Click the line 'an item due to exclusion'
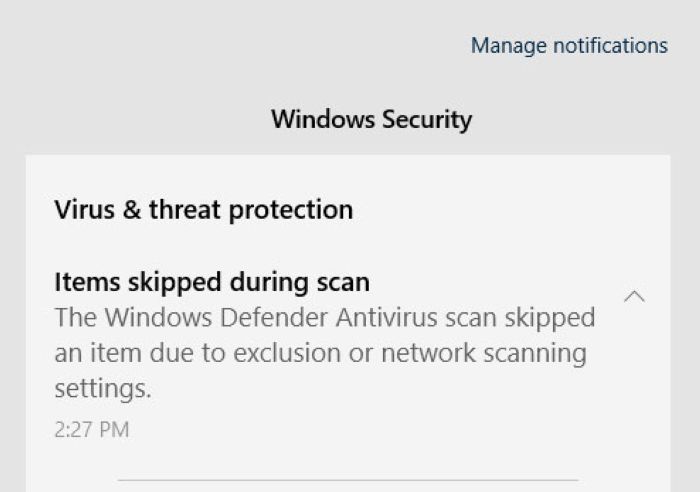The height and width of the screenshot is (492, 700). (320, 353)
